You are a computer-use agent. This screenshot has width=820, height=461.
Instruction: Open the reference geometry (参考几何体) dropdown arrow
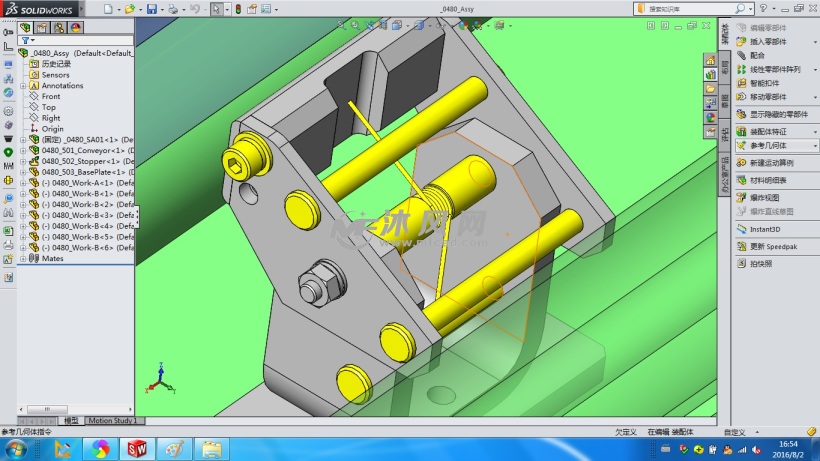click(x=815, y=146)
